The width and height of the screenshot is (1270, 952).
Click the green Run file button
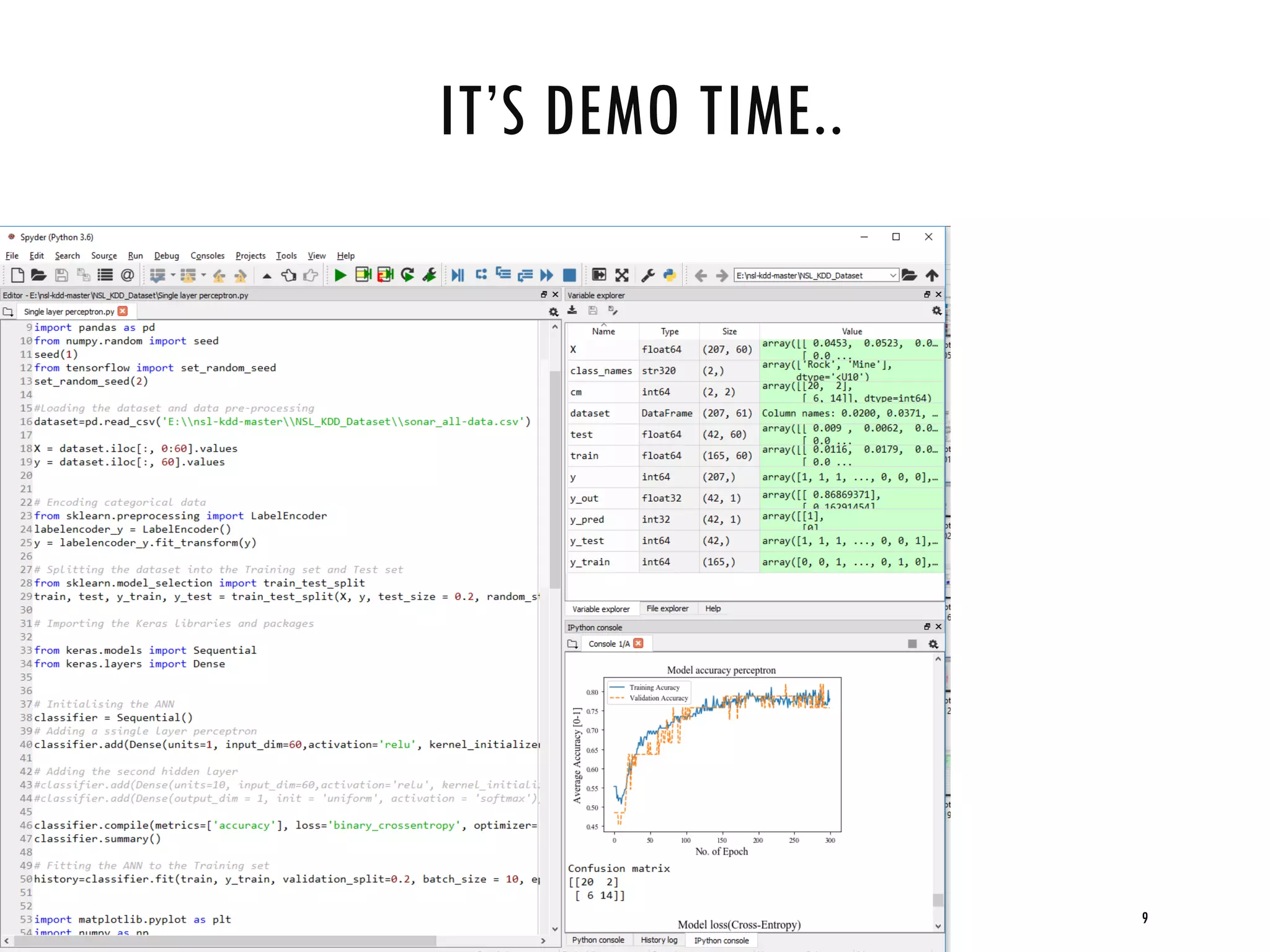coord(340,275)
